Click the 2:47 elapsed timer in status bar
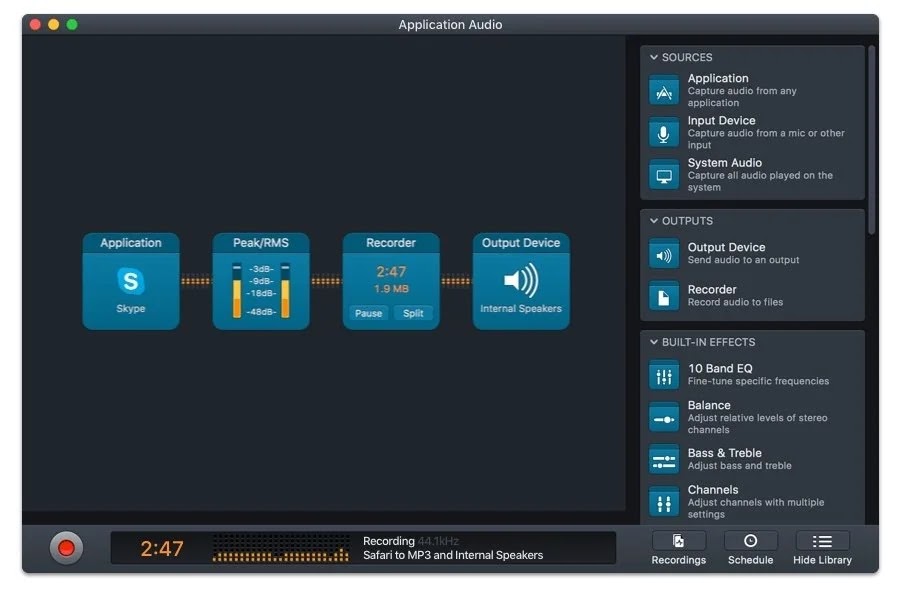 162,549
